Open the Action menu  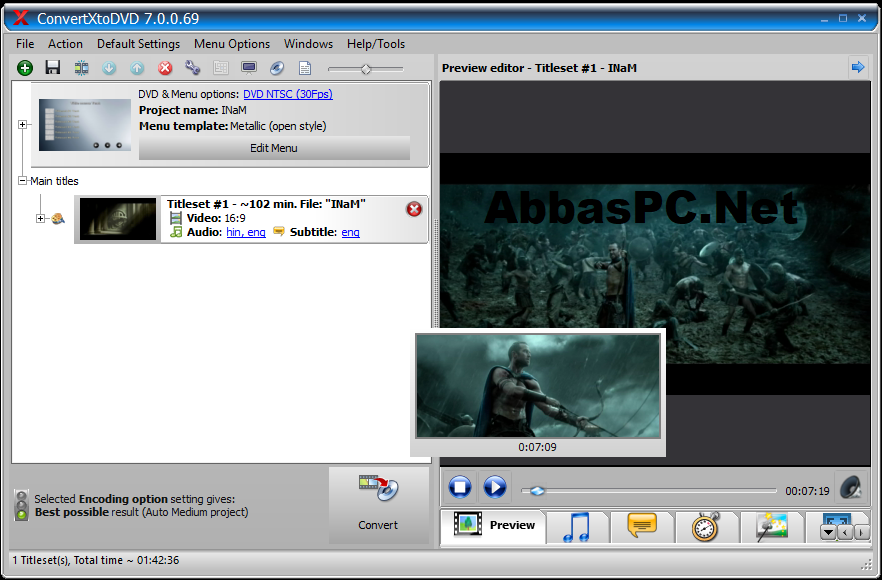65,44
